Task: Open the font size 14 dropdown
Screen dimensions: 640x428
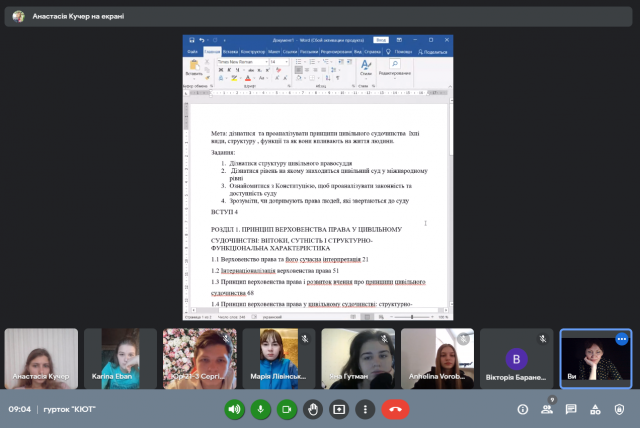Action: coord(287,62)
